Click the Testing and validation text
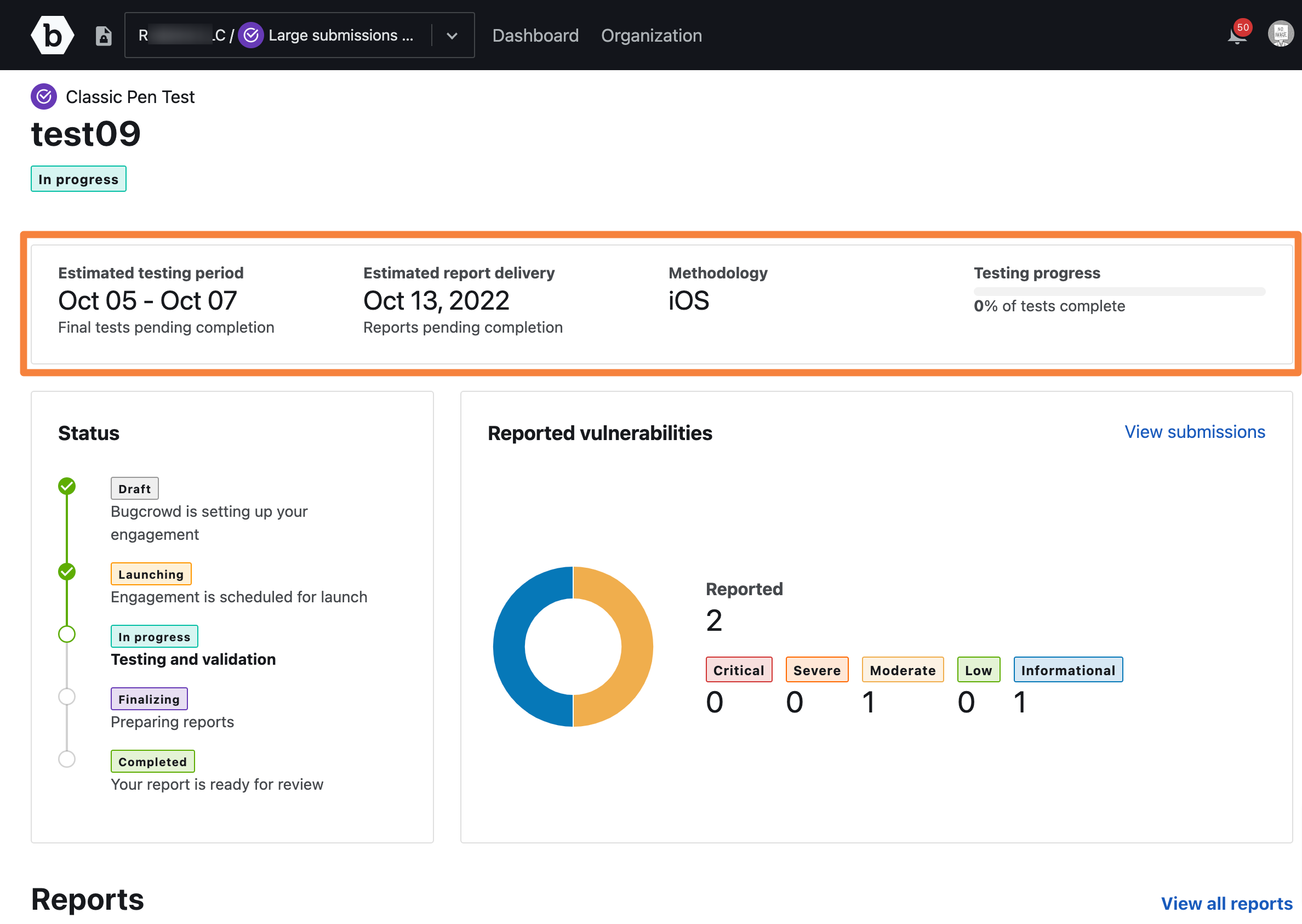Screen dimensions: 1302x924 tap(193, 659)
